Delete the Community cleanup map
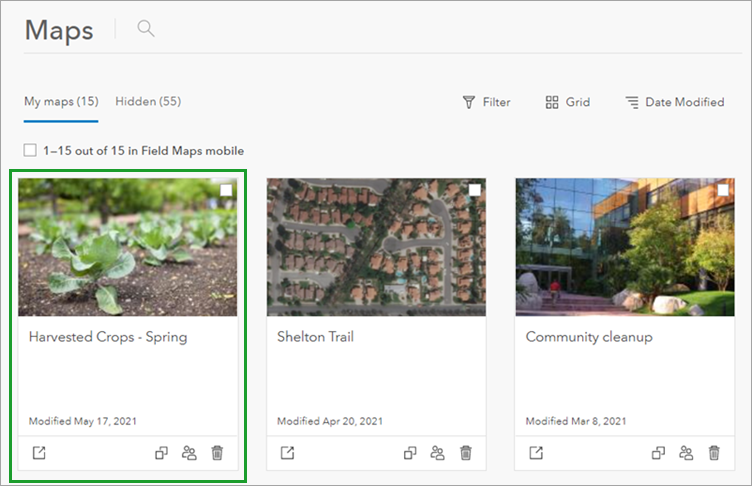The height and width of the screenshot is (486, 752). pos(714,452)
